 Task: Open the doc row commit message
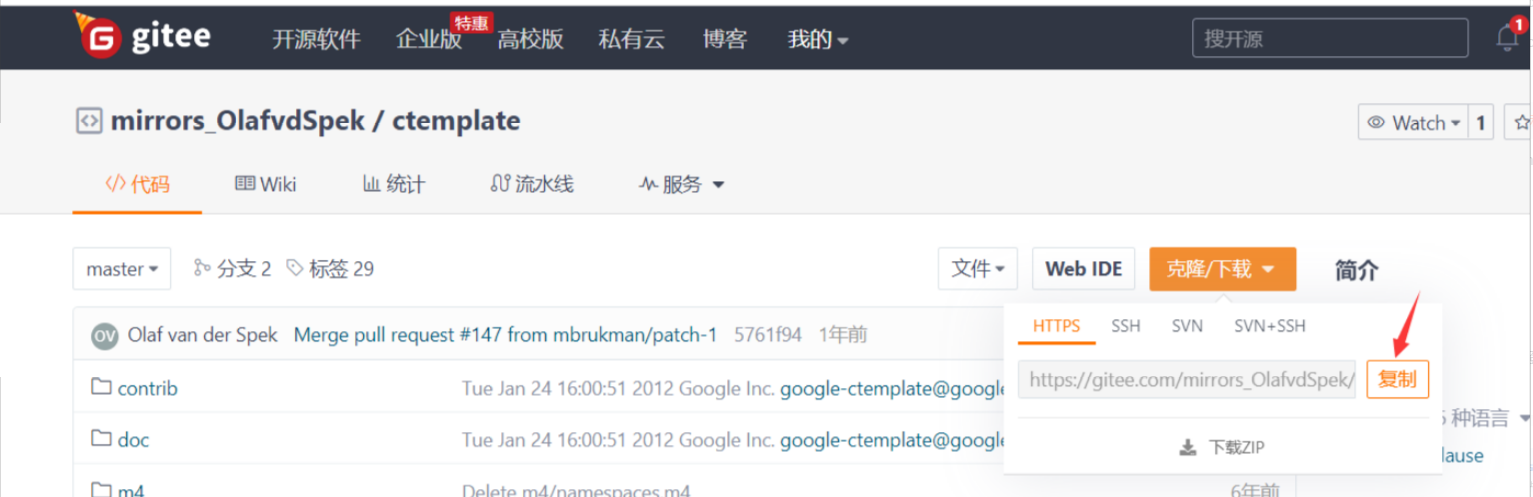tap(733, 440)
